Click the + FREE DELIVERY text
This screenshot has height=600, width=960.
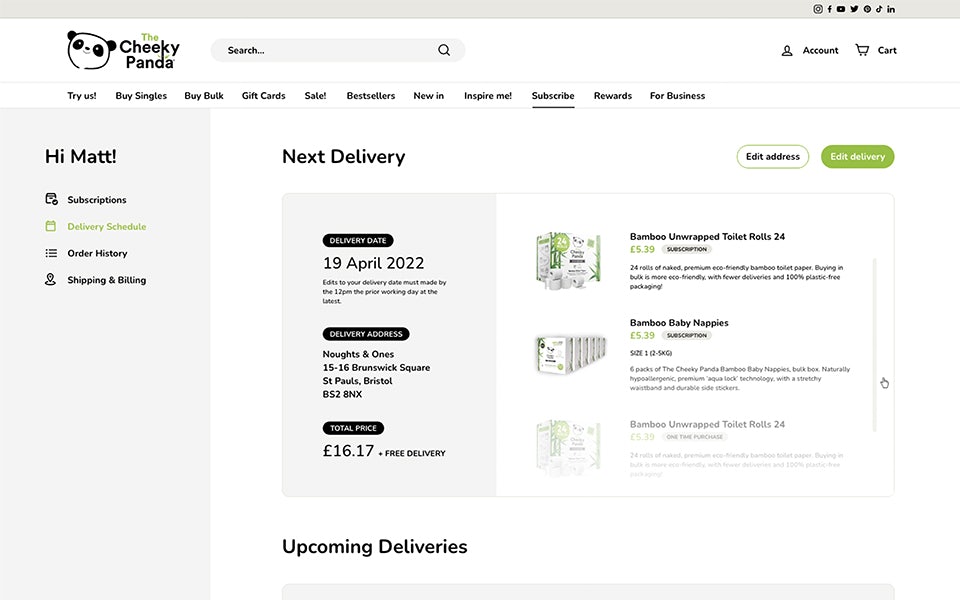coord(412,454)
